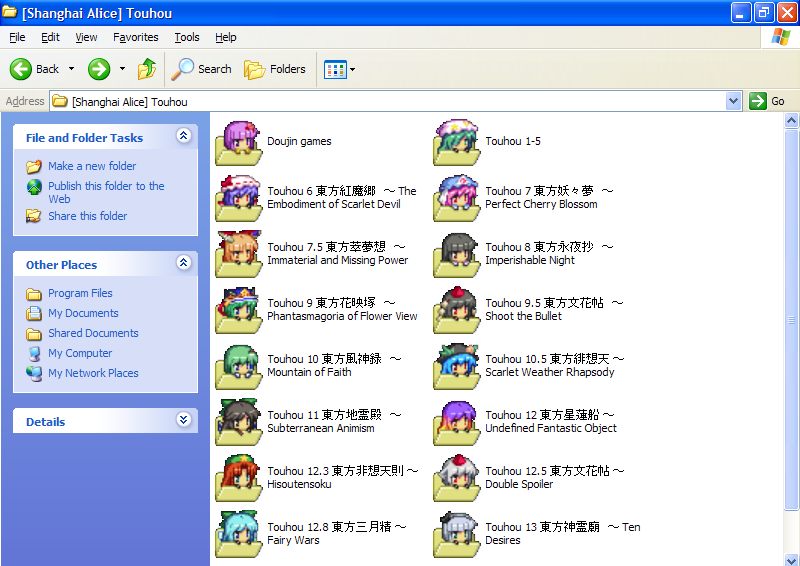Select the Touhou 13 Ten Desires folder icon
Image resolution: width=800 pixels, height=566 pixels.
coord(457,534)
